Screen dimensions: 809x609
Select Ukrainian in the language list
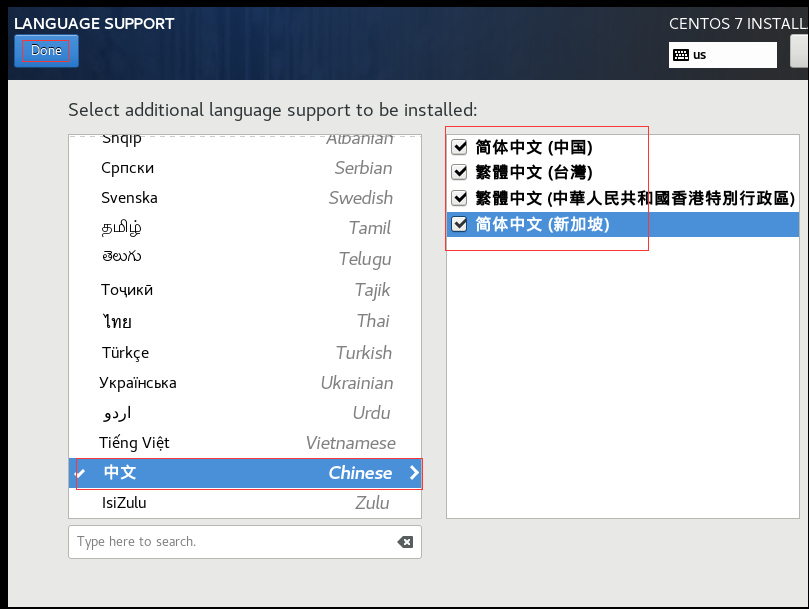(245, 383)
